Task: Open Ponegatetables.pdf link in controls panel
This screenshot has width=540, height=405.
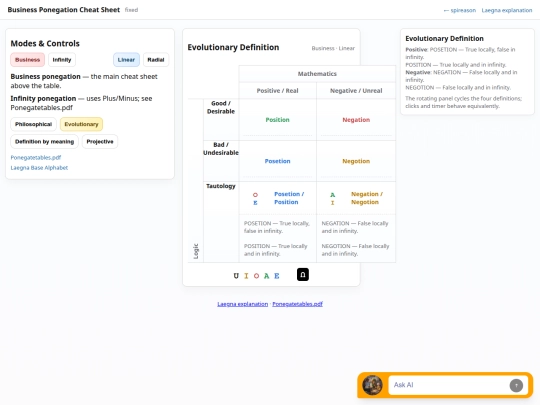Action: click(36, 157)
